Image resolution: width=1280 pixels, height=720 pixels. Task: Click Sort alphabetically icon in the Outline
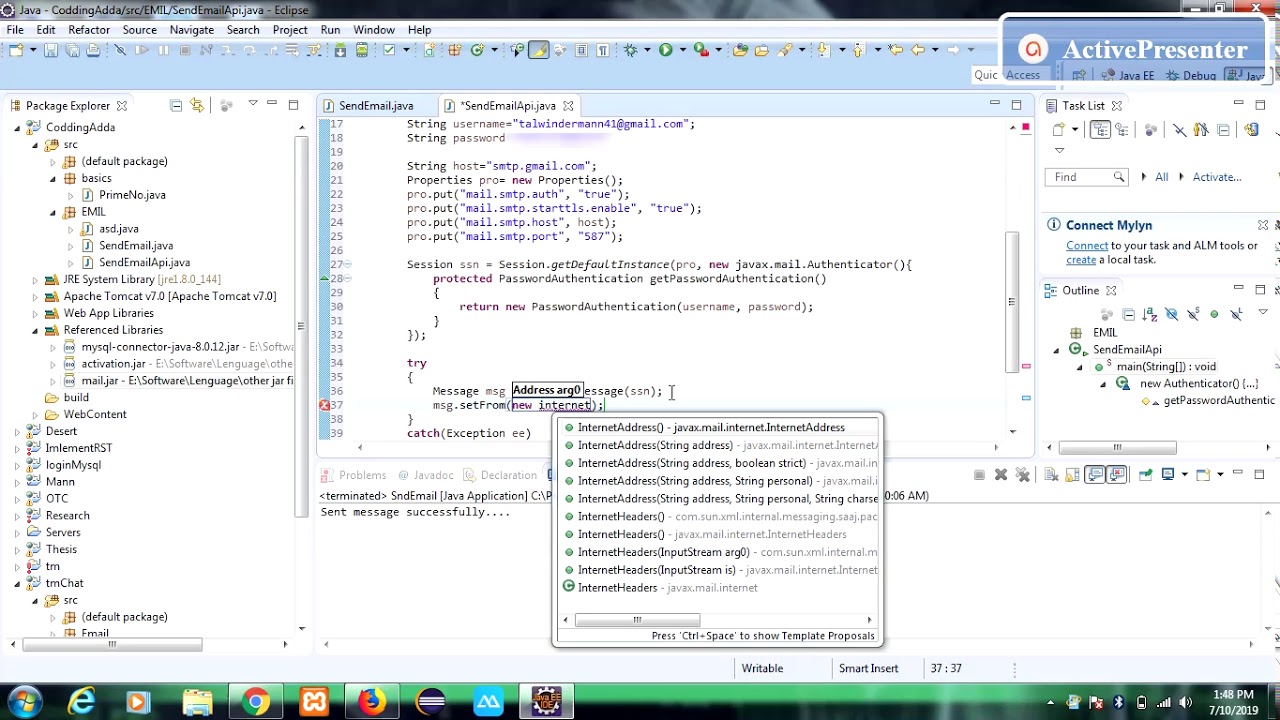point(1151,314)
